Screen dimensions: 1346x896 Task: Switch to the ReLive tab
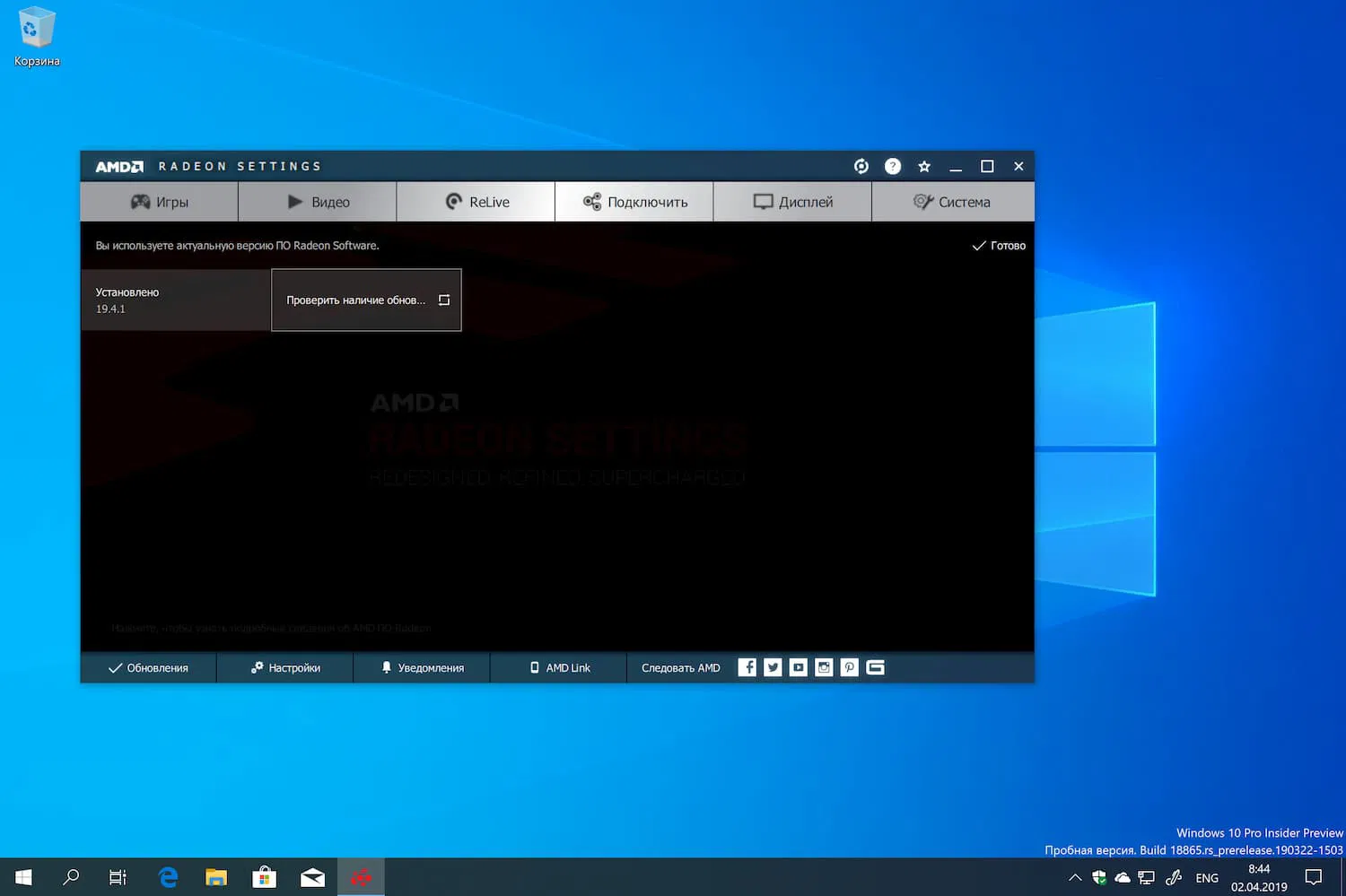coord(476,201)
